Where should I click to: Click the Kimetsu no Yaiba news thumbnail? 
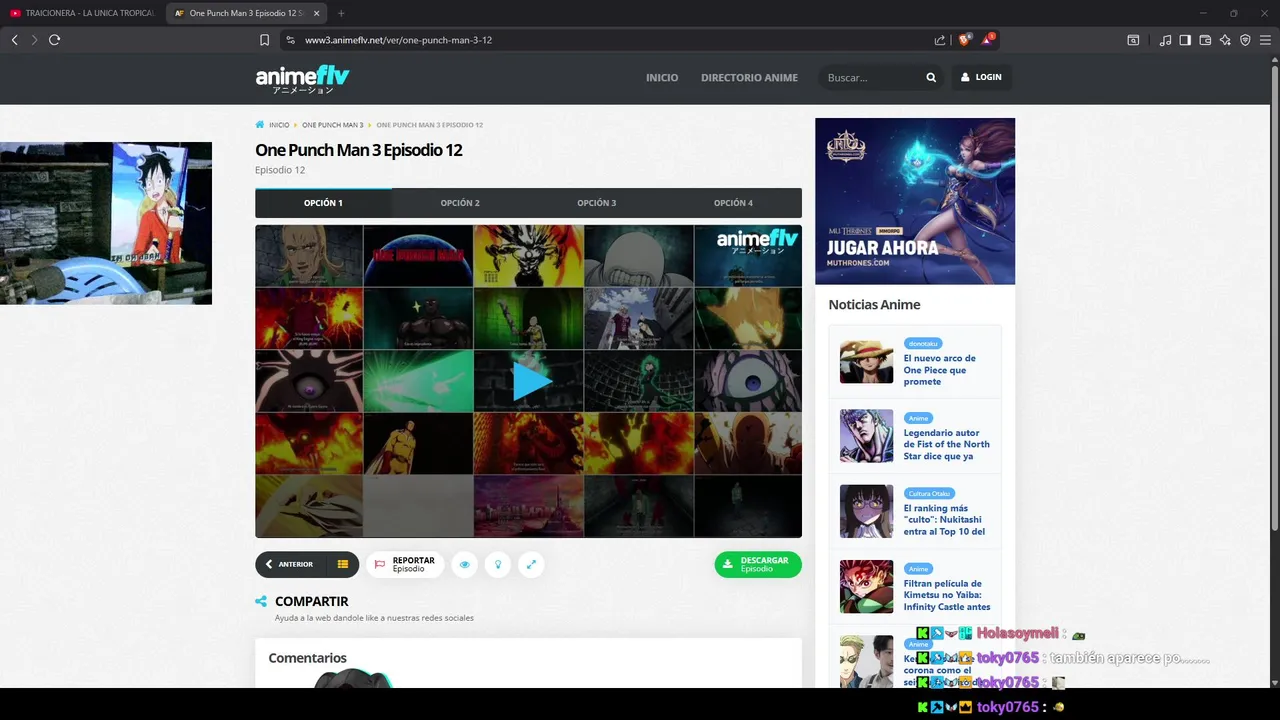(x=866, y=586)
